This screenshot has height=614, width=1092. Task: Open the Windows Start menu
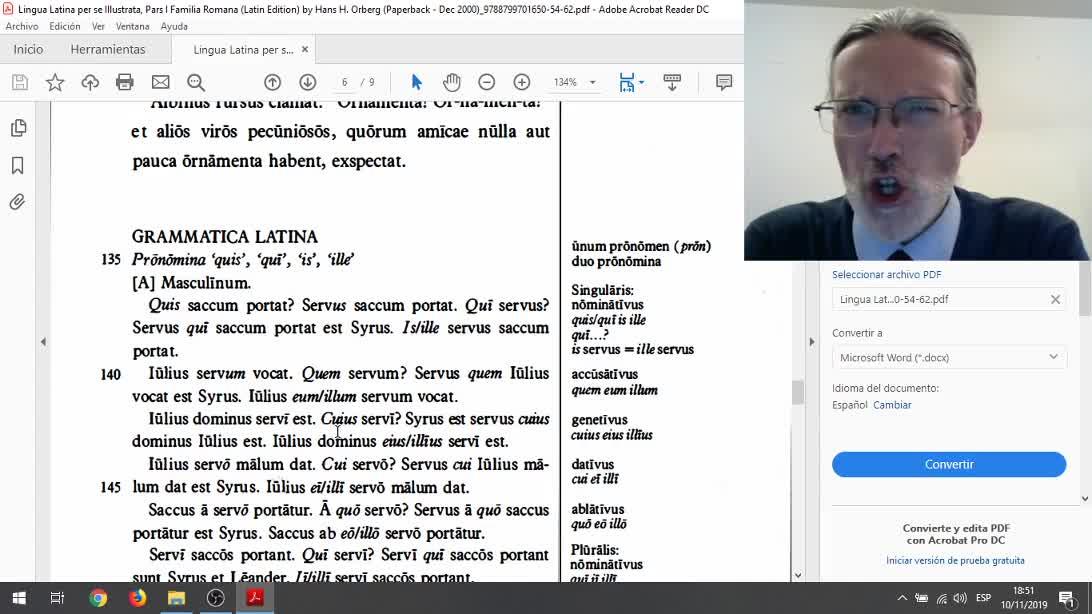pos(19,598)
